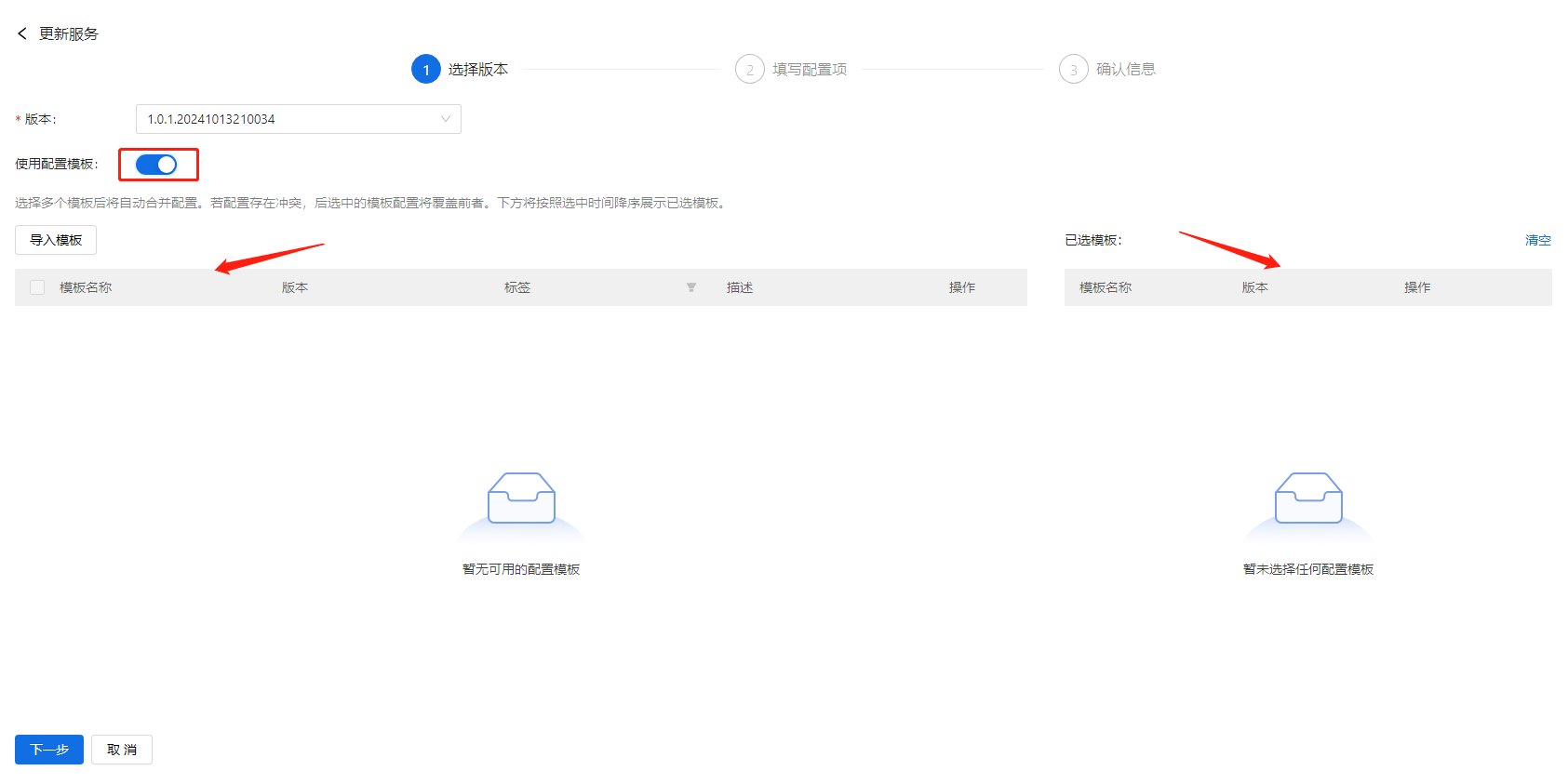Check the select-all box beside 模板名称
1568x784 pixels.
coord(37,287)
